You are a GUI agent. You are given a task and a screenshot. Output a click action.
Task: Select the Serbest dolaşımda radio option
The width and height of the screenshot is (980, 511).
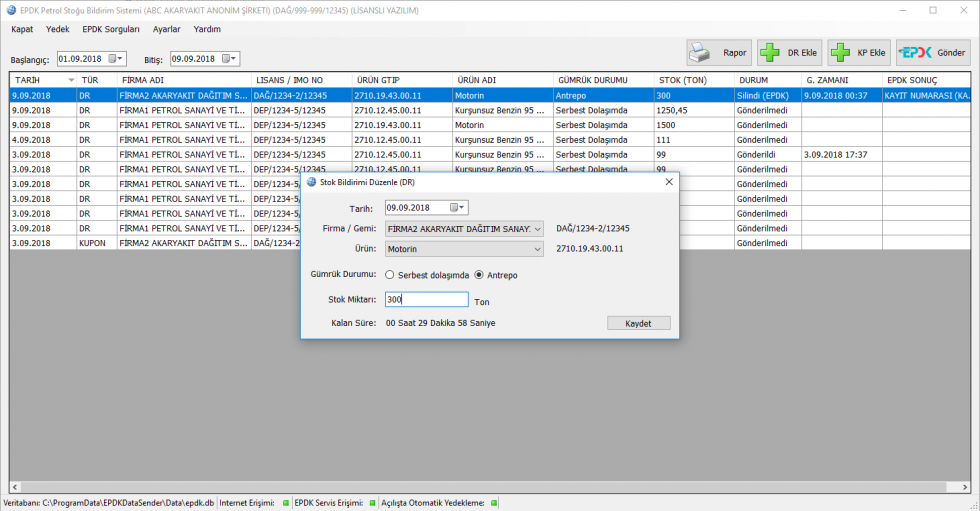[x=390, y=275]
